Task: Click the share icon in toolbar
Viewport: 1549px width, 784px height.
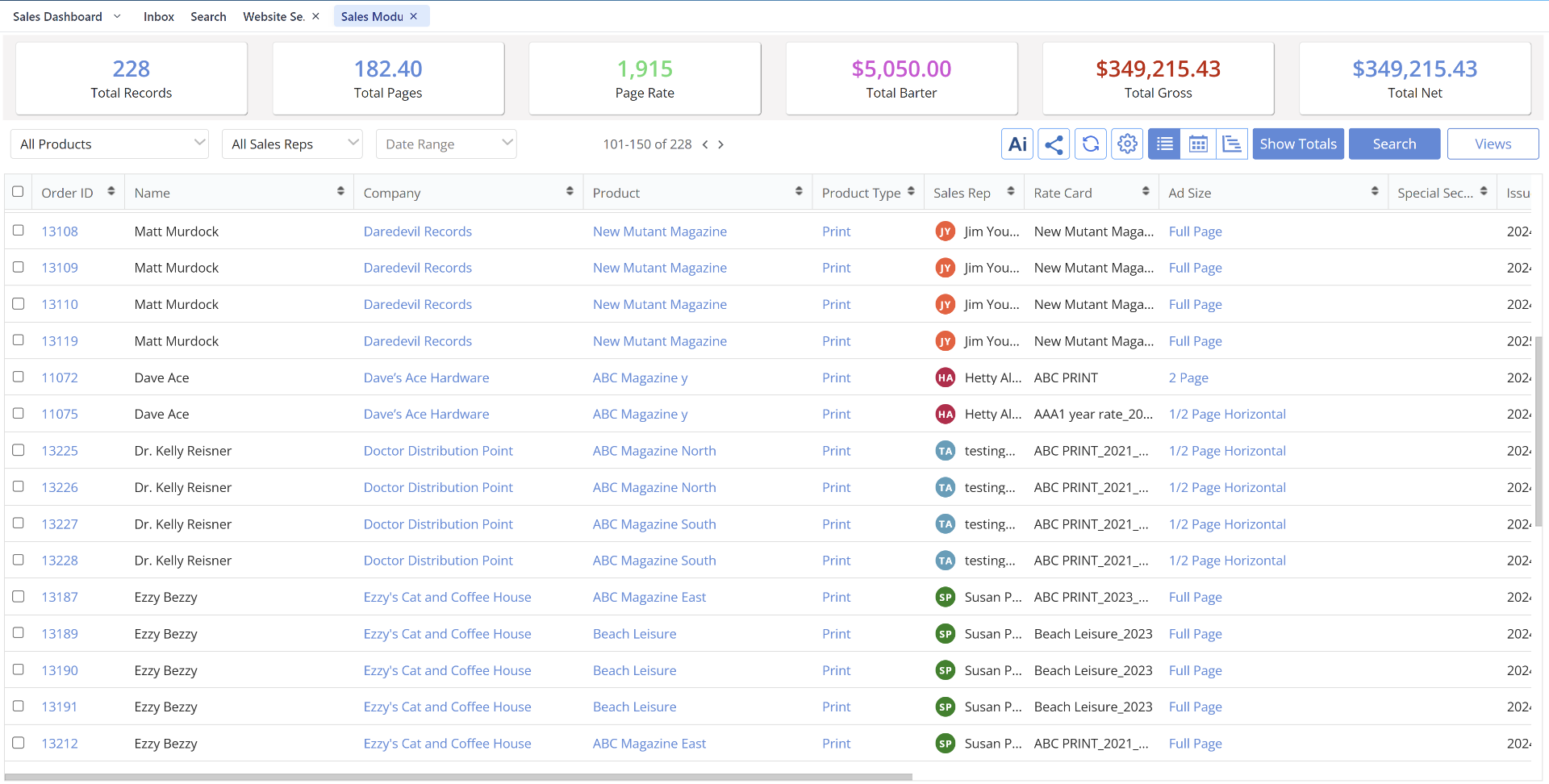Action: pos(1054,144)
